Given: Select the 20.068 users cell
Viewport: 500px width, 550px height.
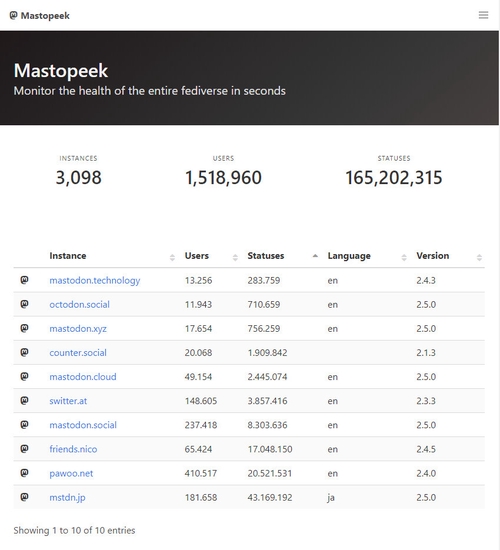Looking at the screenshot, I should point(198,353).
